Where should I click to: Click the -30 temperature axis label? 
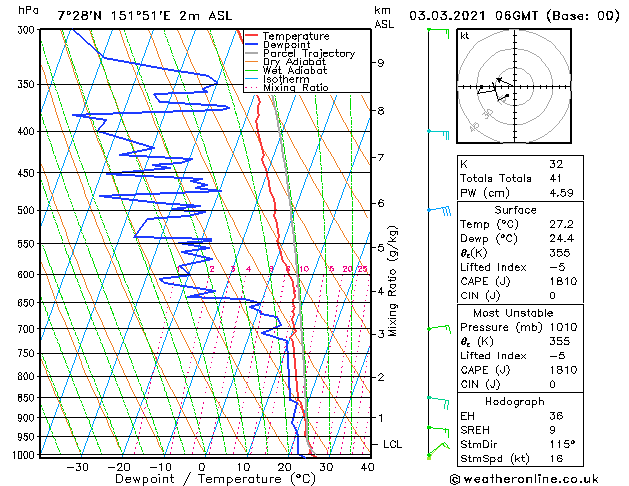click(x=77, y=467)
